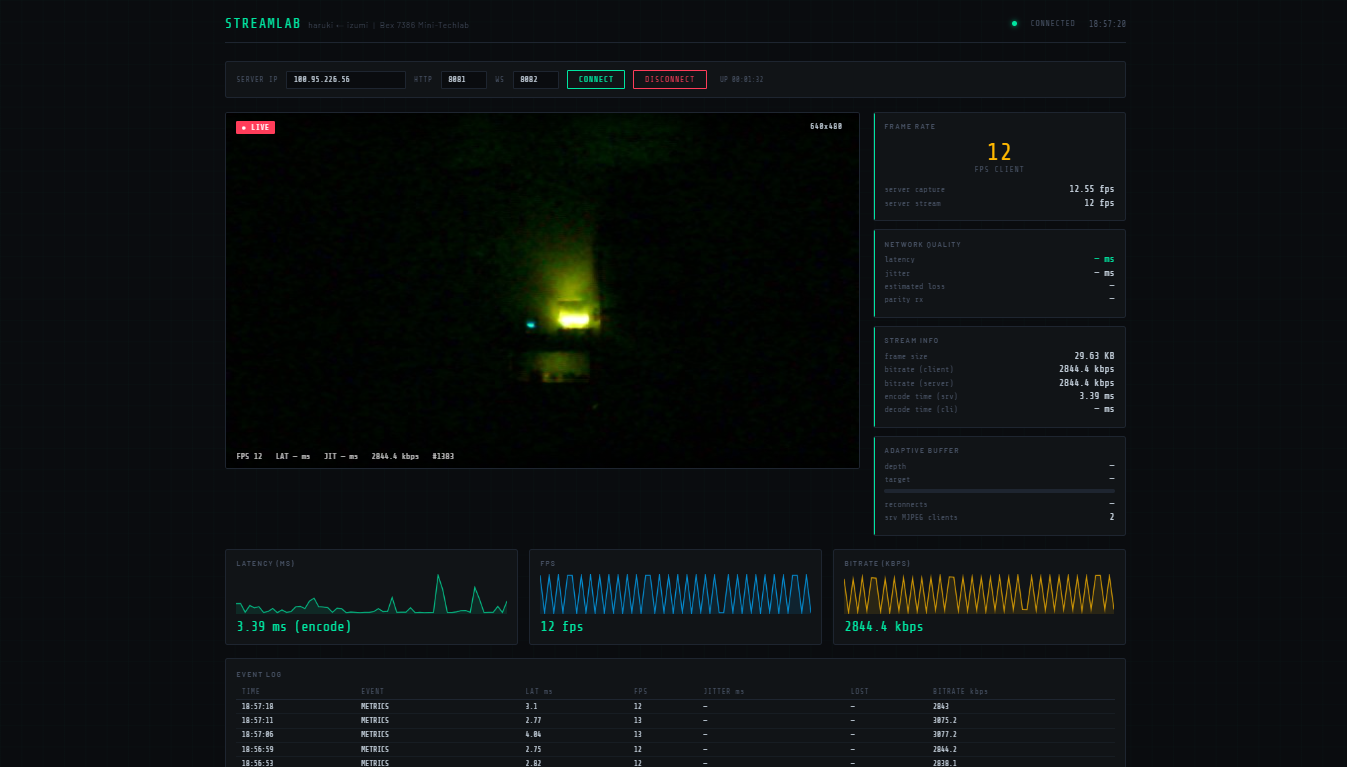Click the EVENT LOG heading
Screen dimensions: 1347x767
pos(259,674)
